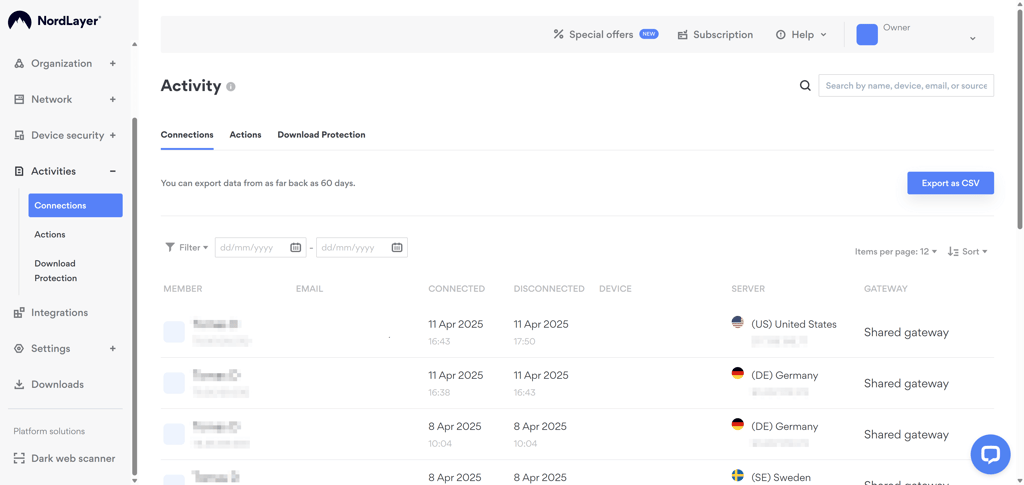Click the "(US) United States" server cell

tap(793, 324)
